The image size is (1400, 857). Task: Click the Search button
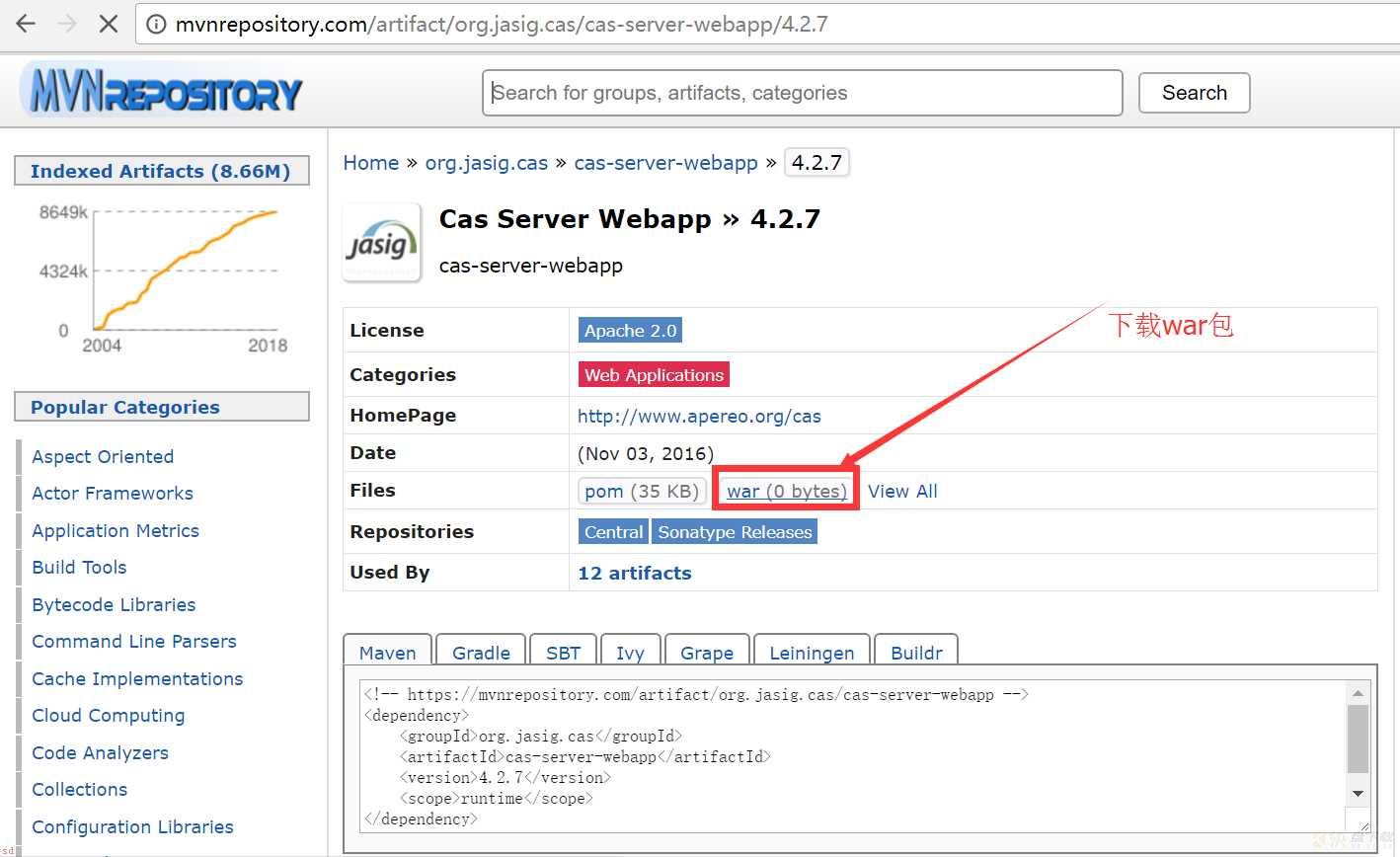(x=1195, y=93)
